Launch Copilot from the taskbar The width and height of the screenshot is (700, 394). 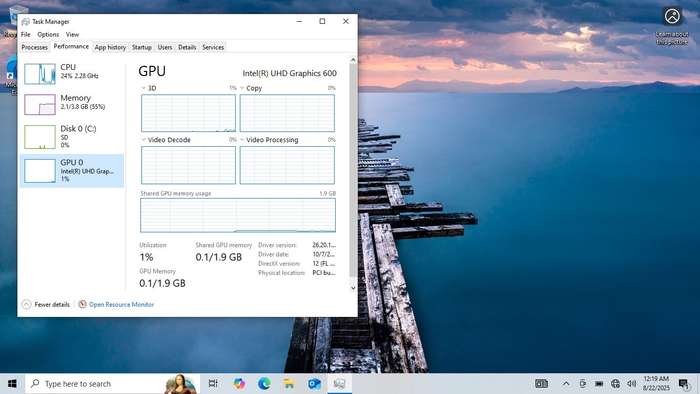tap(239, 383)
